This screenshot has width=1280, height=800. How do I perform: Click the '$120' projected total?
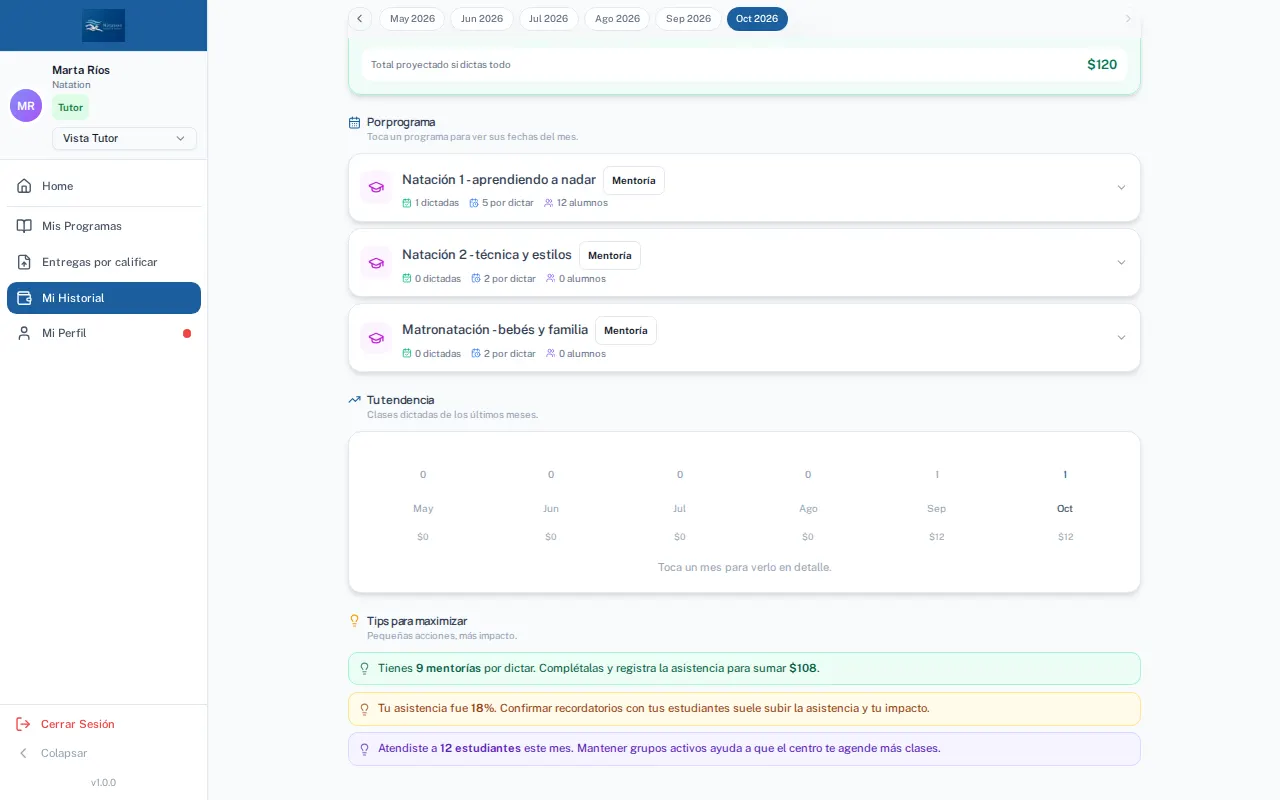[x=1102, y=65]
